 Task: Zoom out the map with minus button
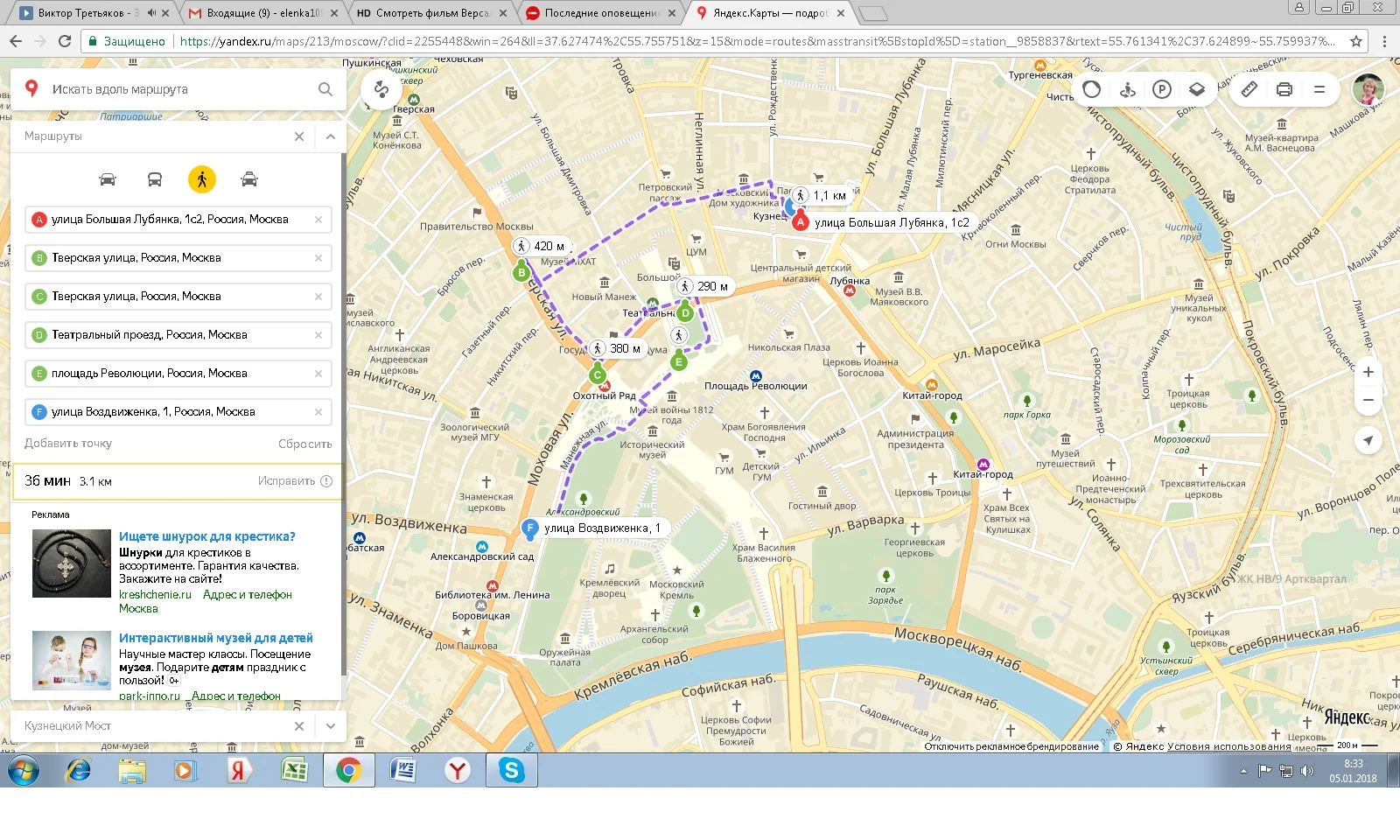tap(1368, 401)
